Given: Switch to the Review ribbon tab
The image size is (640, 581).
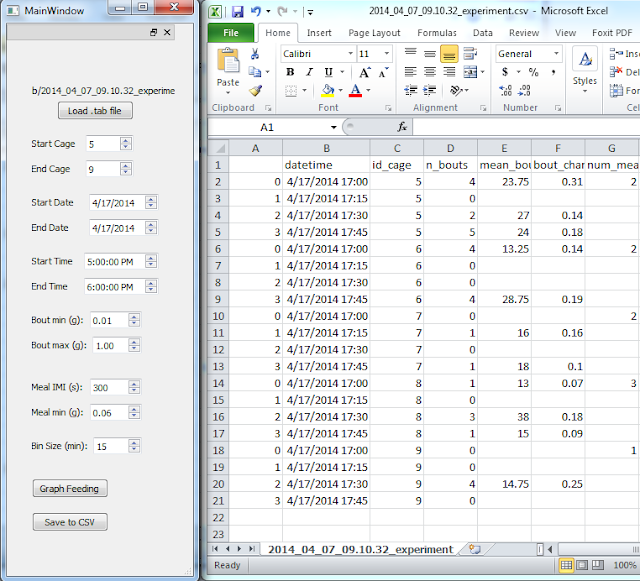Looking at the screenshot, I should point(524,33).
